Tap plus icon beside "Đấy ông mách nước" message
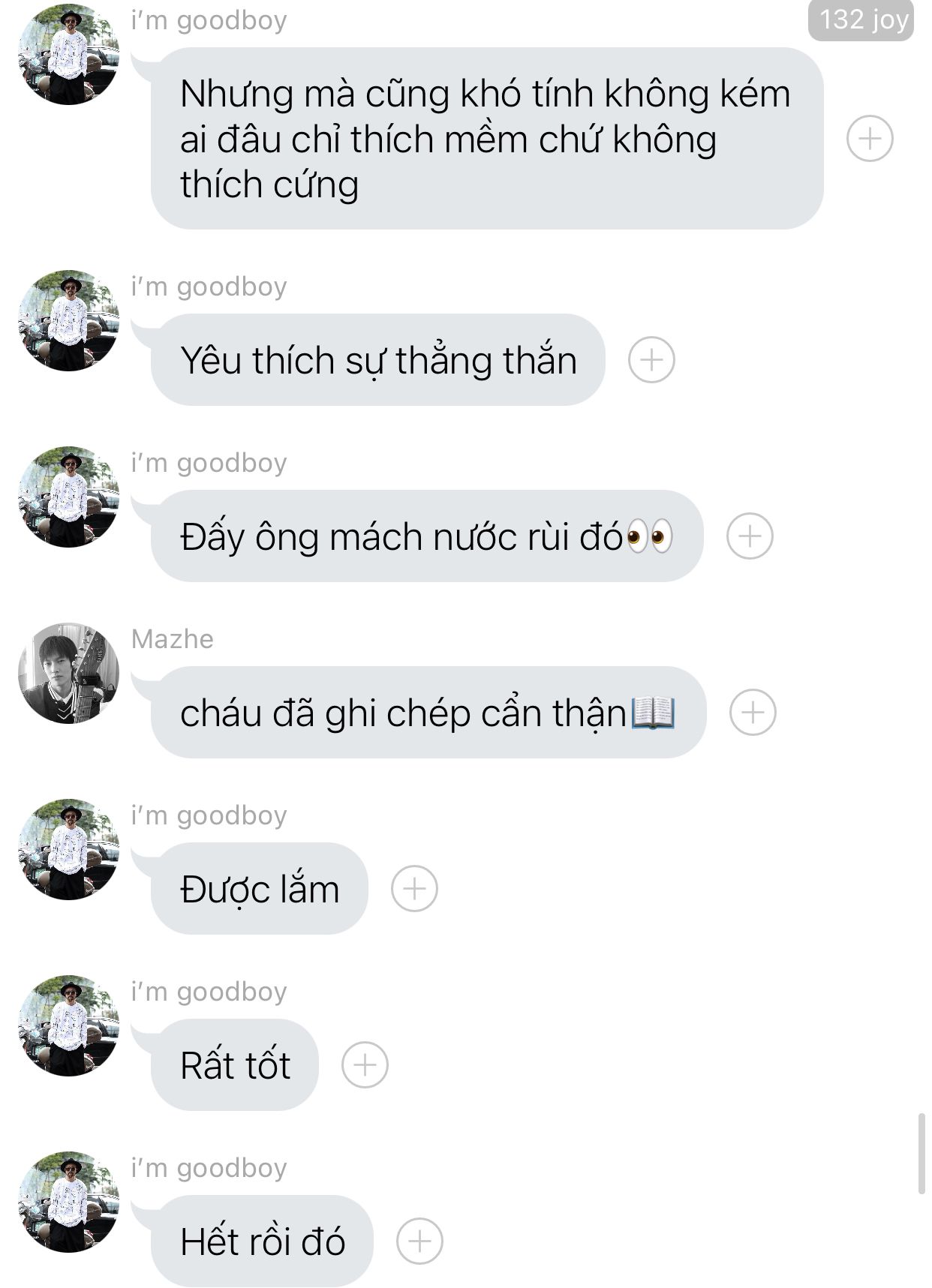Image resolution: width=932 pixels, height=1288 pixels. [750, 536]
